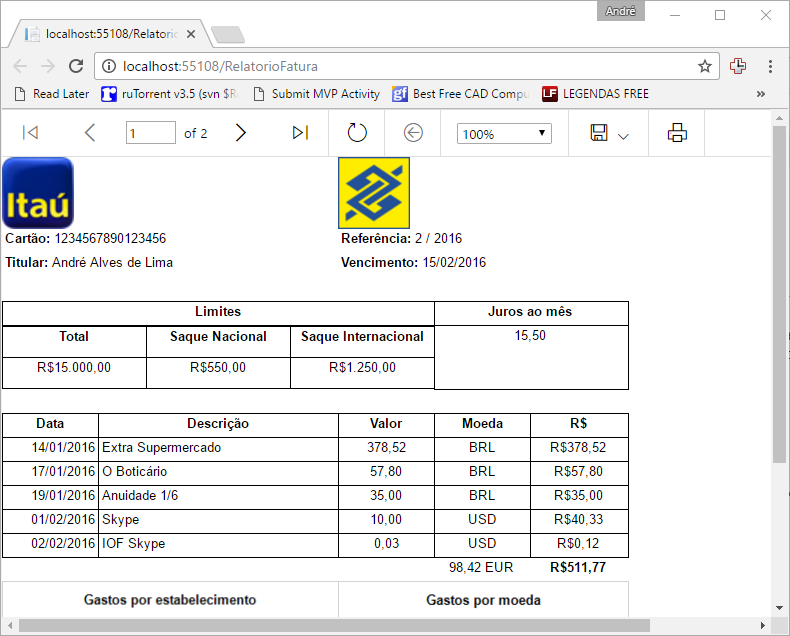Go to first page of report
Viewport: 790px width, 636px height.
tap(30, 133)
